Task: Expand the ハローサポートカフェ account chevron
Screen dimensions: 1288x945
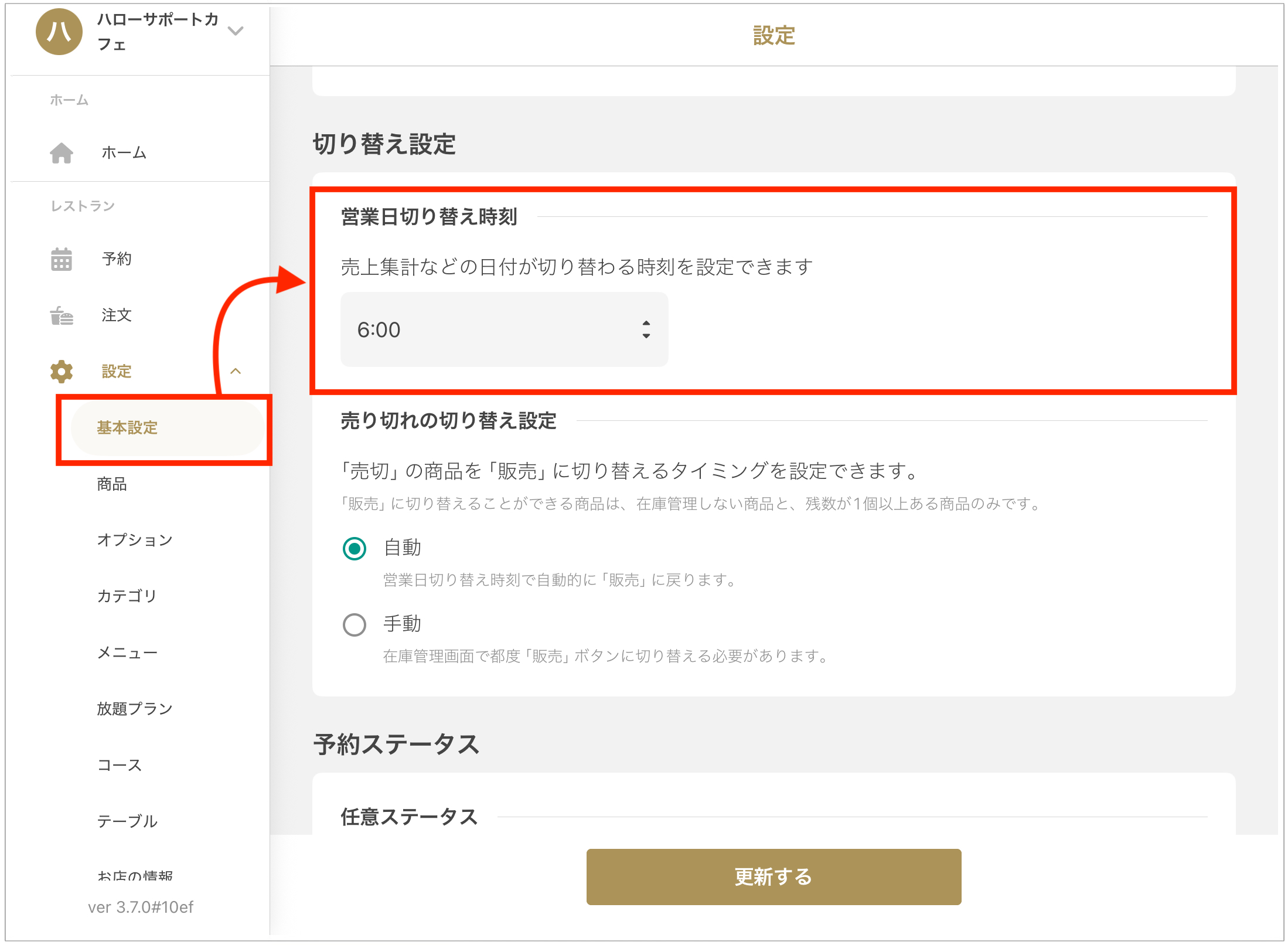Action: point(236,31)
